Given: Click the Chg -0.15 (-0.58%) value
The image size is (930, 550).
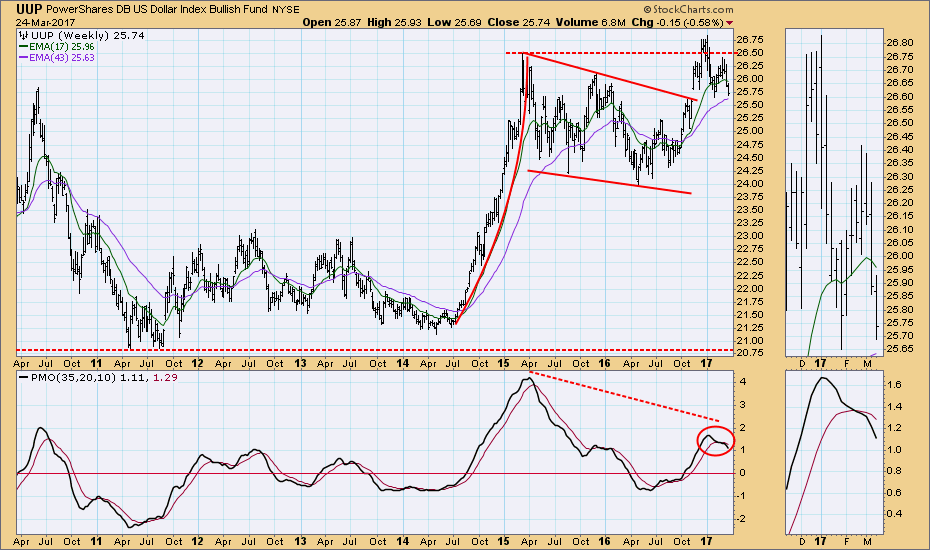Looking at the screenshot, I should pos(677,22).
